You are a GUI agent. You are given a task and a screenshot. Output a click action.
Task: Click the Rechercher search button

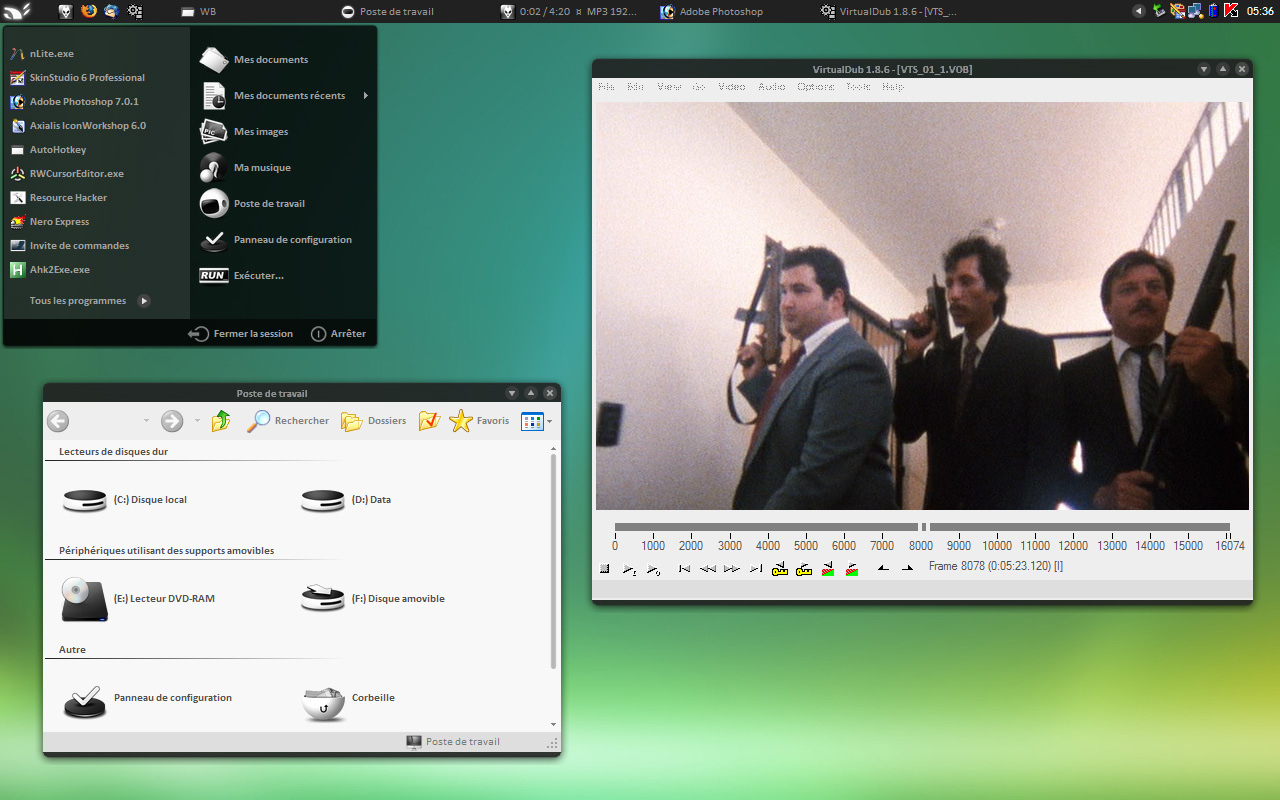click(288, 421)
